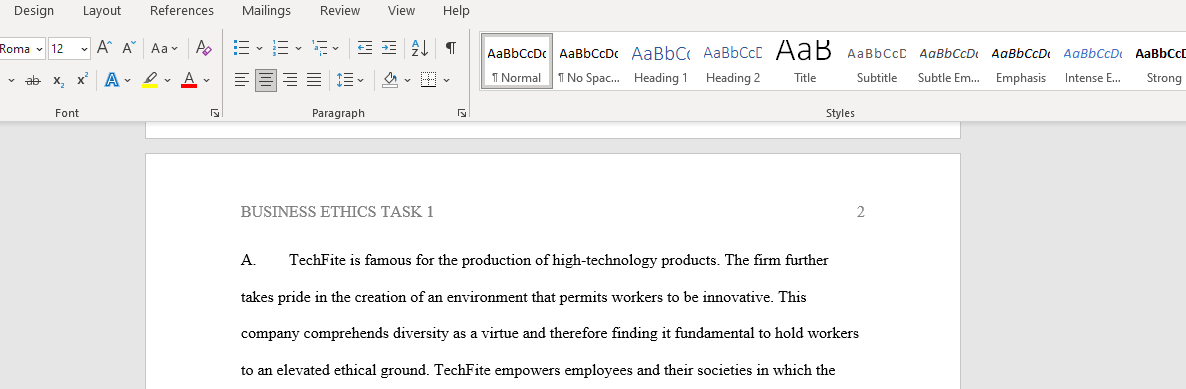Screen dimensions: 1186x389
Task: Switch to Layout tab
Action: [x=102, y=11]
